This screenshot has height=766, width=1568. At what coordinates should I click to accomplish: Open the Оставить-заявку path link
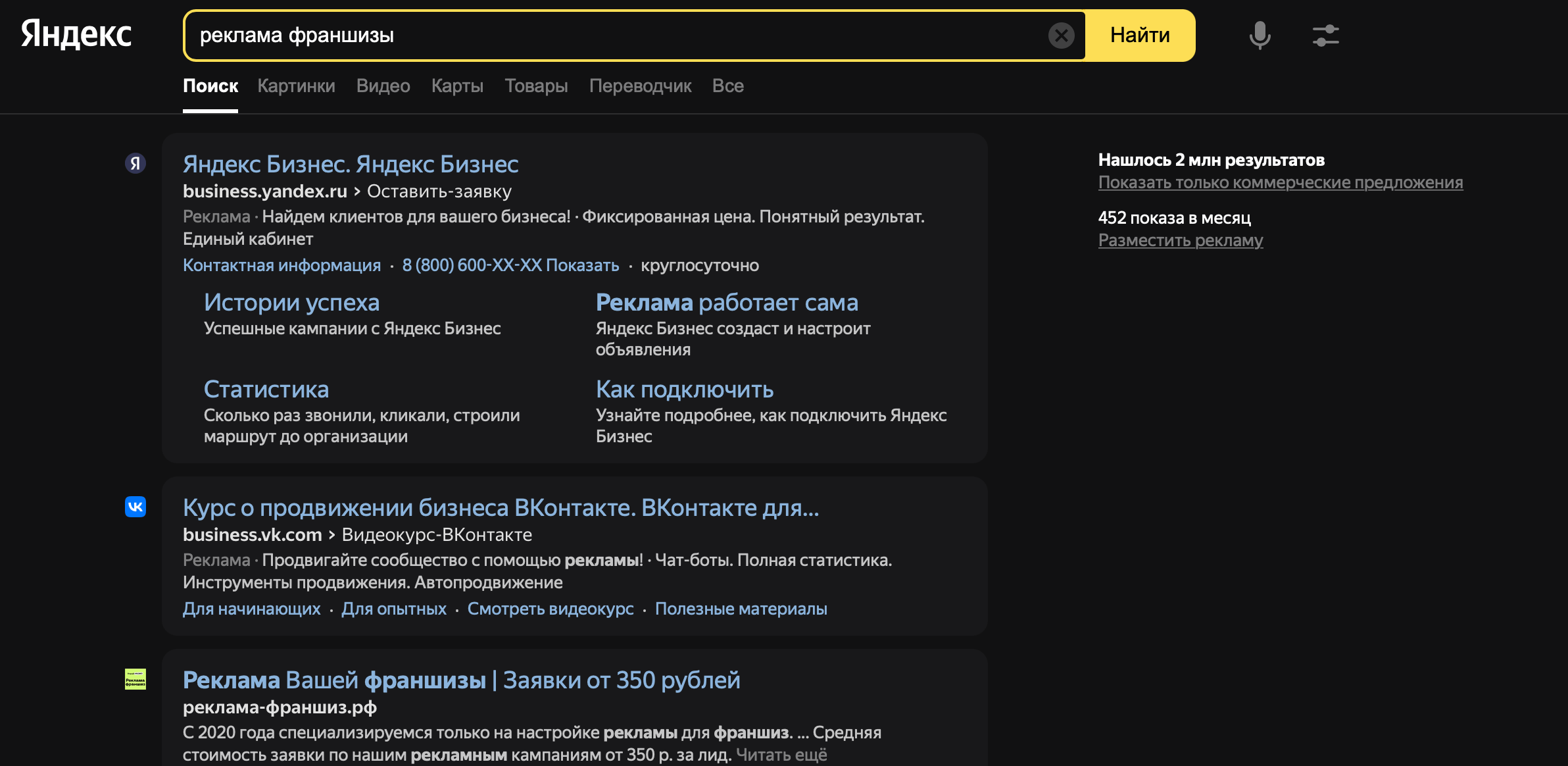pos(439,191)
